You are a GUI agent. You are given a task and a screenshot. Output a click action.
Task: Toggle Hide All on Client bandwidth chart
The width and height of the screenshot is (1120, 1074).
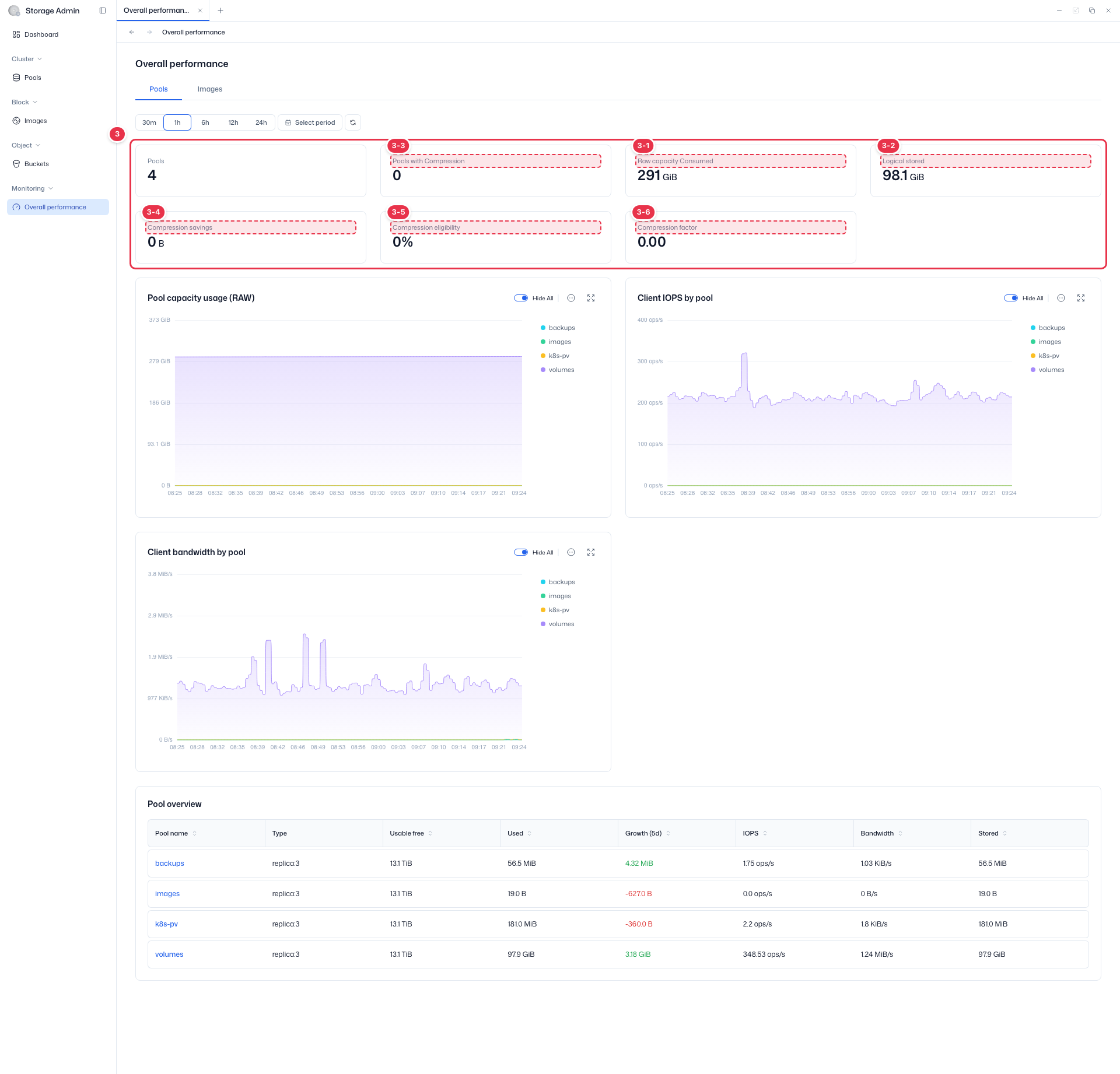coord(521,552)
